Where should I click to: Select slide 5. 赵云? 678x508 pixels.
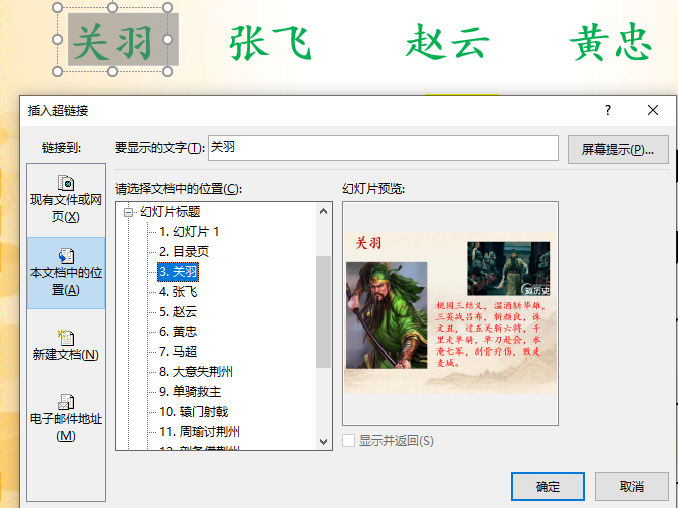[x=178, y=312]
